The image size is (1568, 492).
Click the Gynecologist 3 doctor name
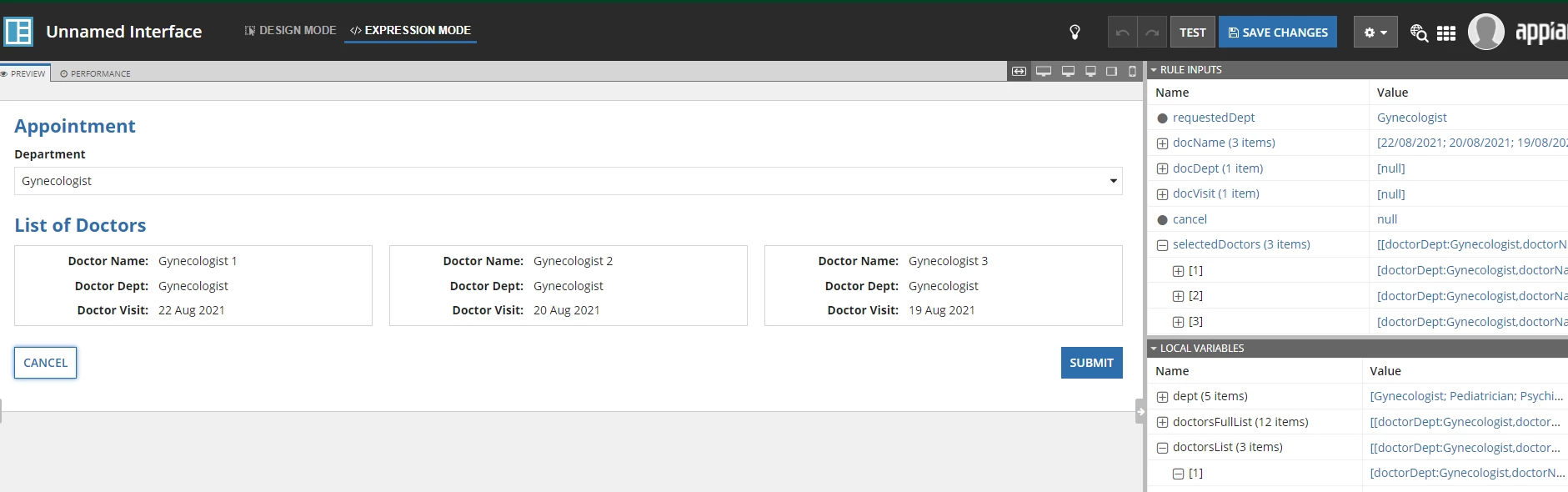[948, 261]
